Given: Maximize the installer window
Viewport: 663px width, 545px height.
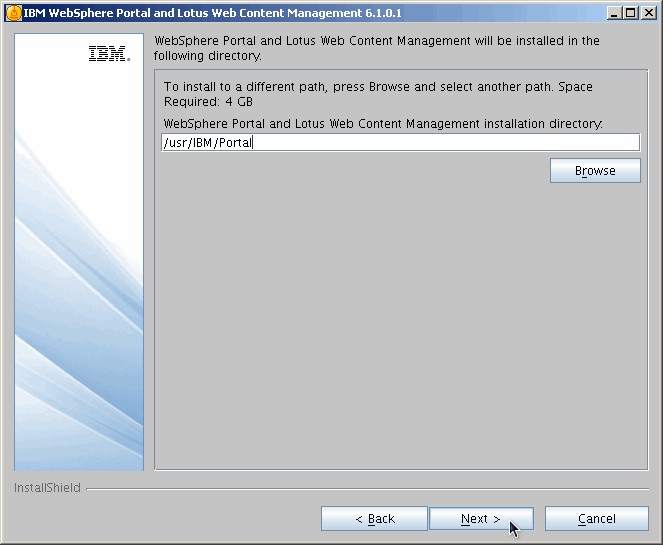Looking at the screenshot, I should (x=629, y=13).
